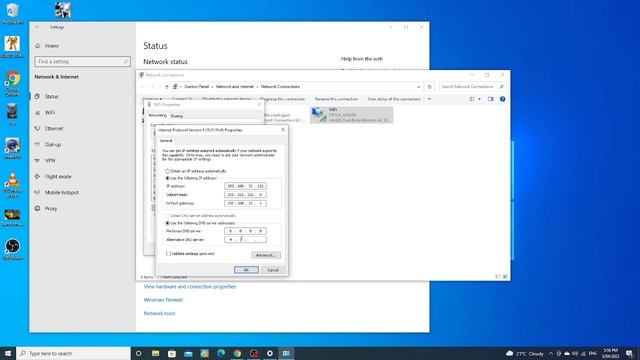This screenshot has width=640, height=360.
Task: Open VLC media player desktop shortcut
Action: [13, 185]
